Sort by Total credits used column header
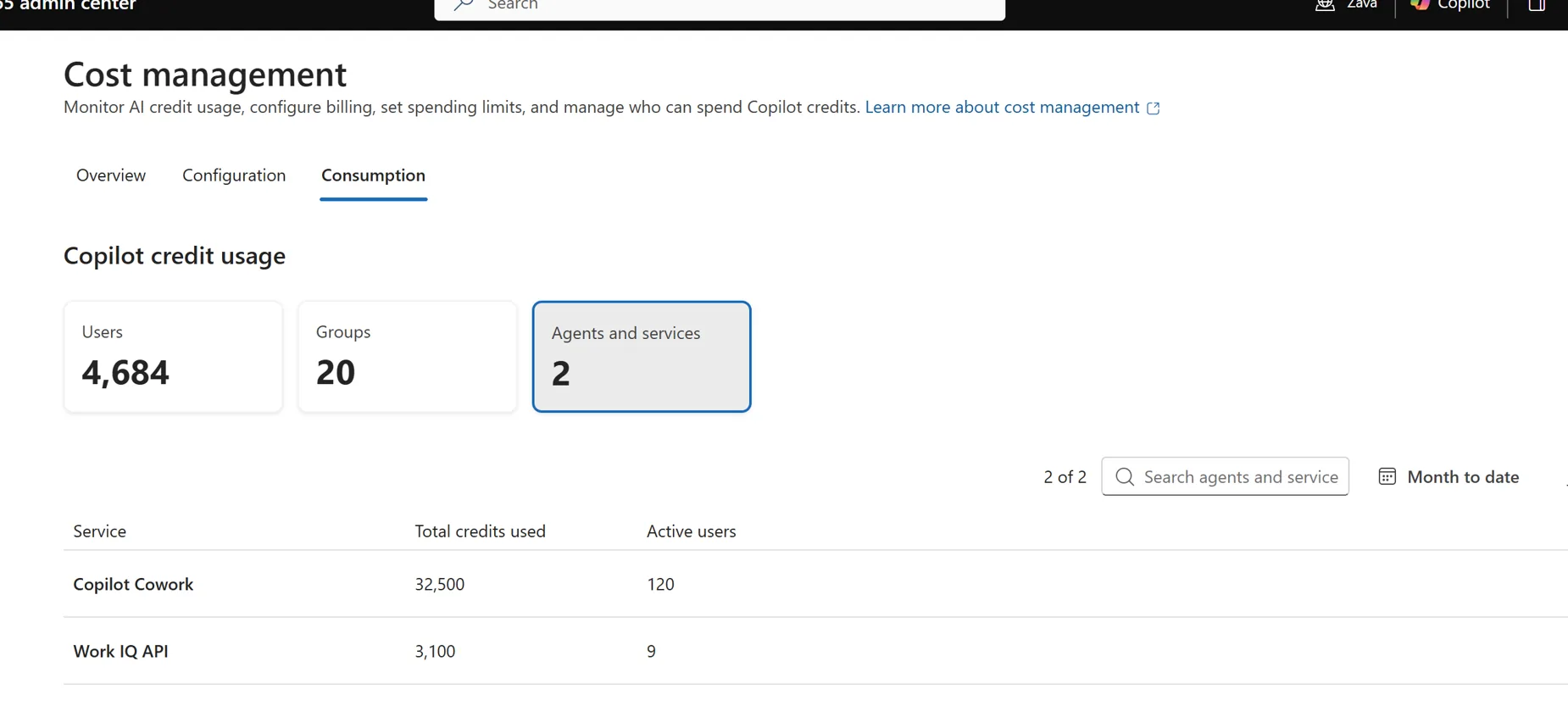The width and height of the screenshot is (1568, 728). [480, 531]
